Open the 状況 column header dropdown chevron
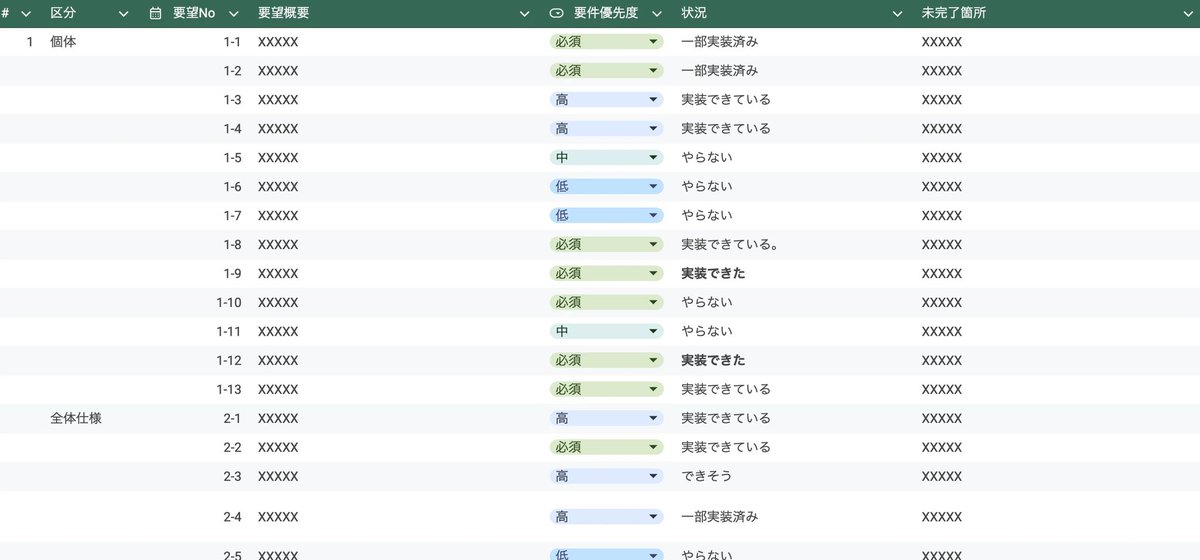 click(898, 14)
